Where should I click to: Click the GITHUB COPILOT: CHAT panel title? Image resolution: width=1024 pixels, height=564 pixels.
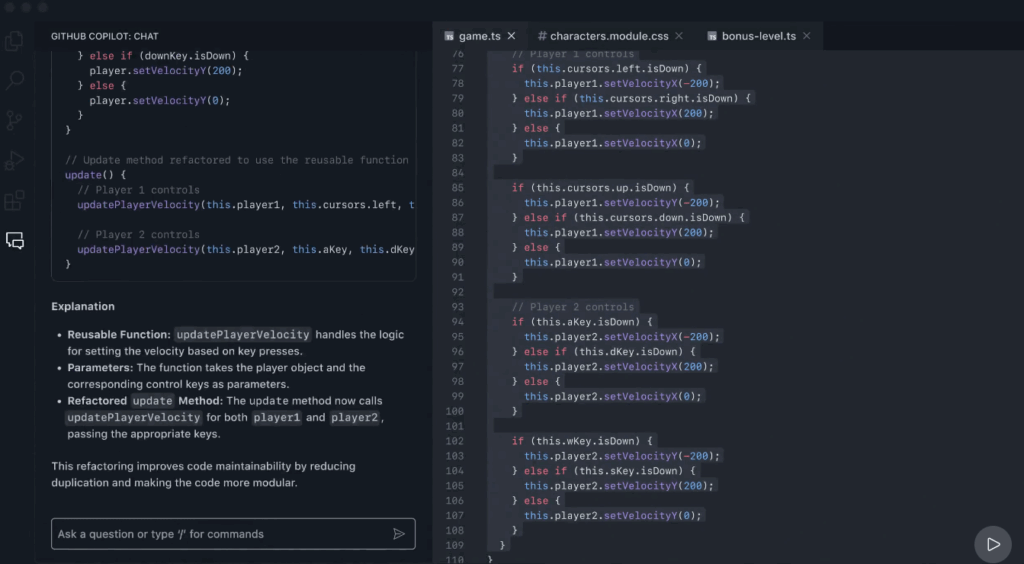point(105,37)
